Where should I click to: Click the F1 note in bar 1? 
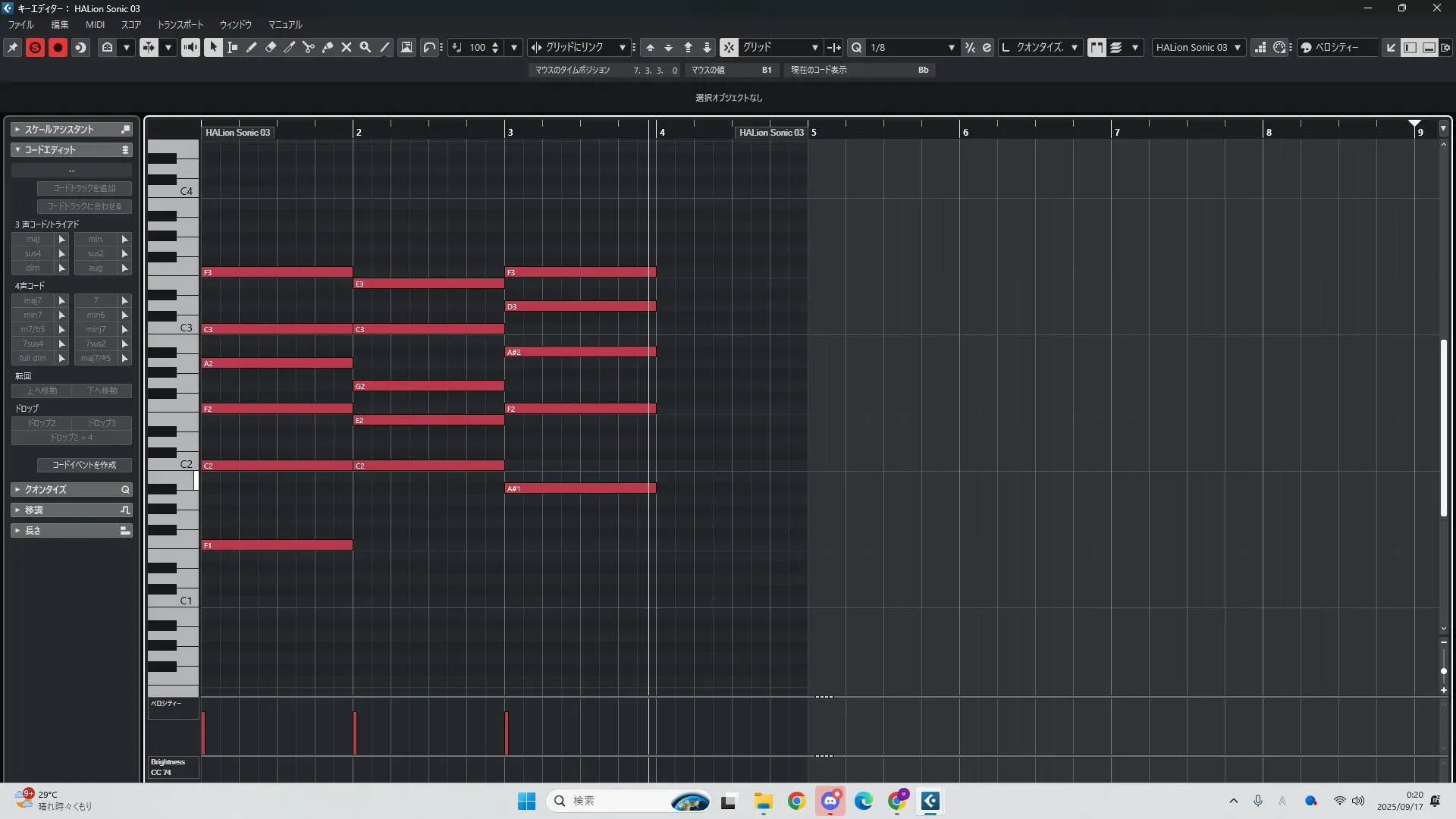277,545
